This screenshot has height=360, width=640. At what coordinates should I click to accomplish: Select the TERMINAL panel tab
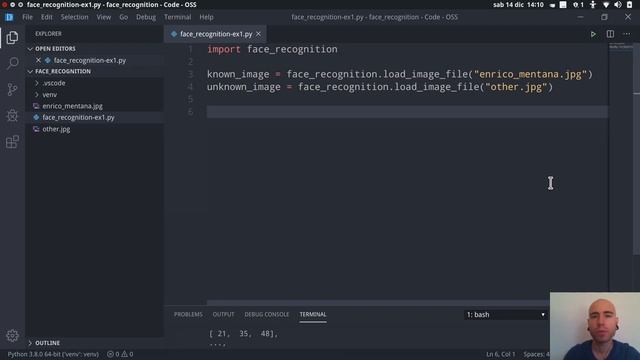coord(313,314)
